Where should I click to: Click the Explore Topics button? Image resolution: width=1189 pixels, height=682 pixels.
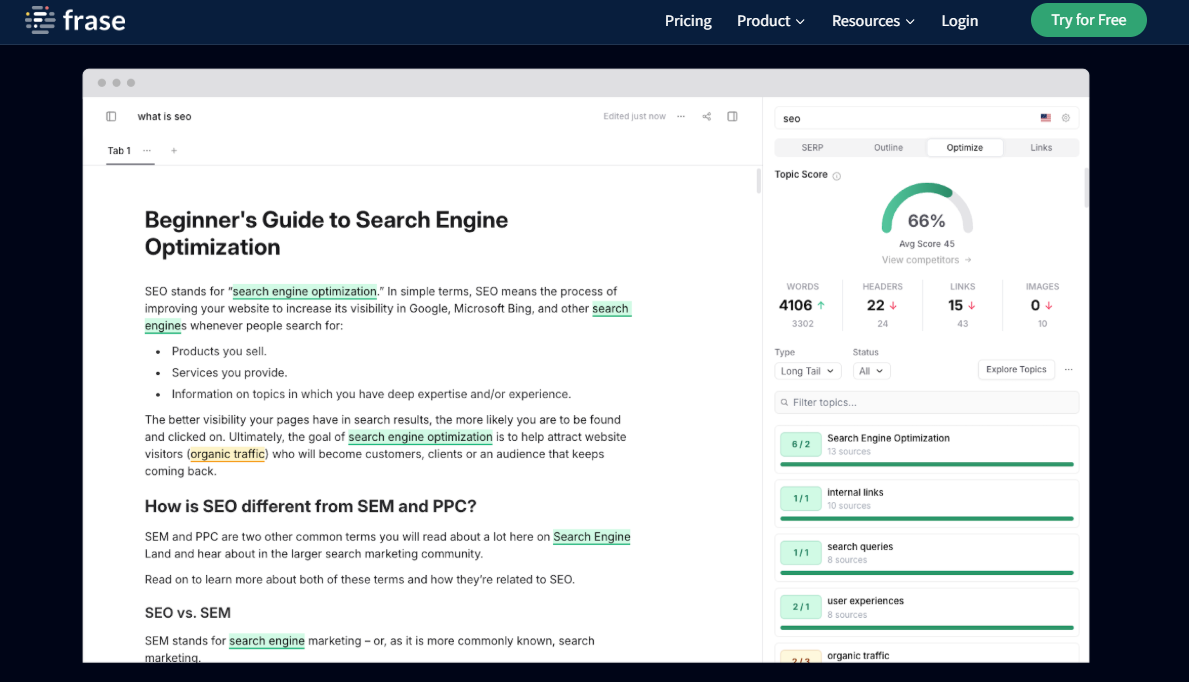pos(1016,369)
